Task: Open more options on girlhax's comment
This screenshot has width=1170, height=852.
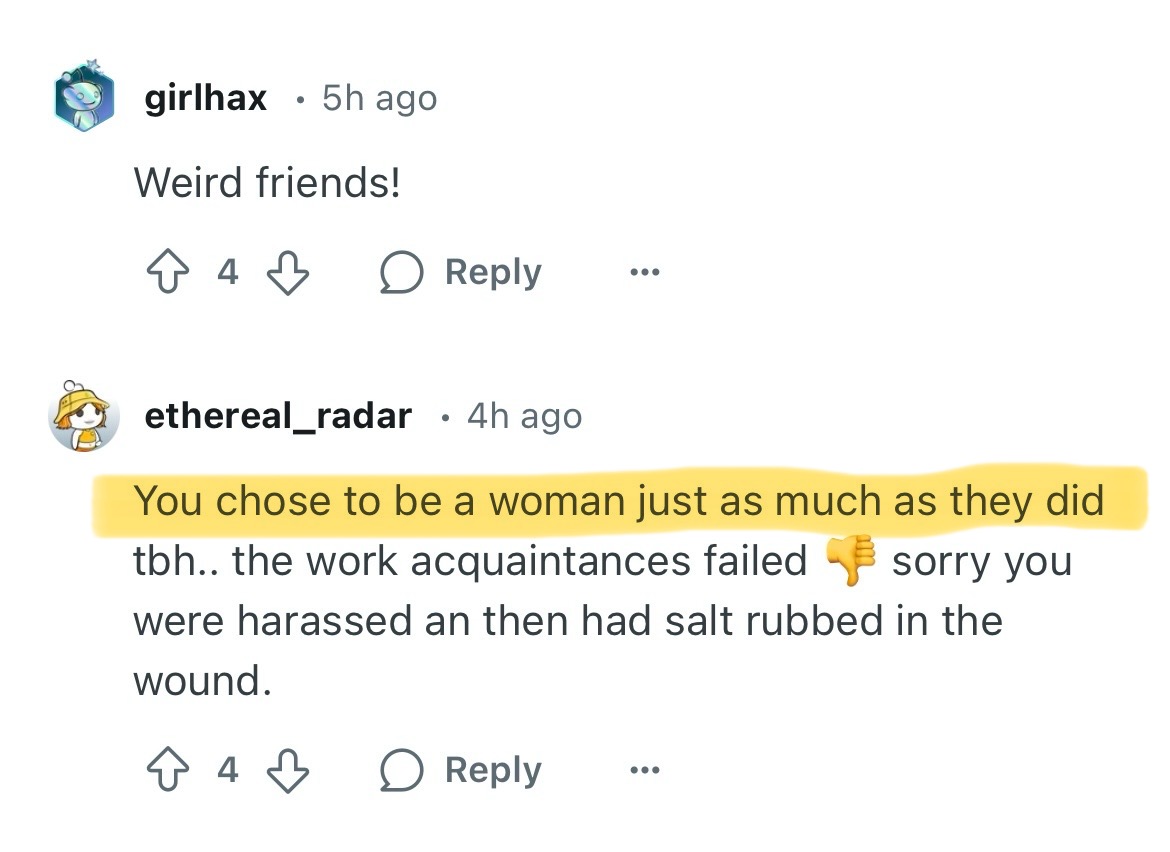Action: pos(644,272)
